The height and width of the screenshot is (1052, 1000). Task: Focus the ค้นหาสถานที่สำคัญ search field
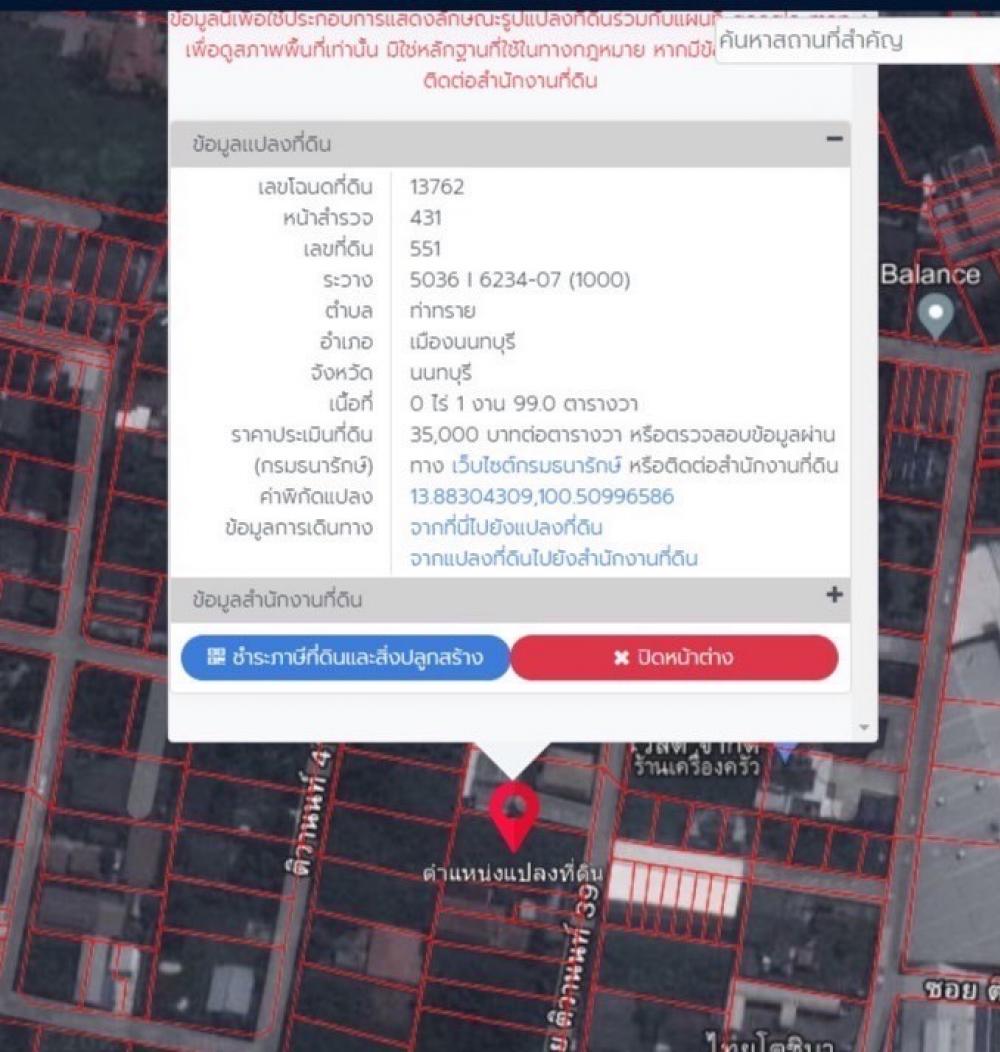pyautogui.click(x=855, y=41)
